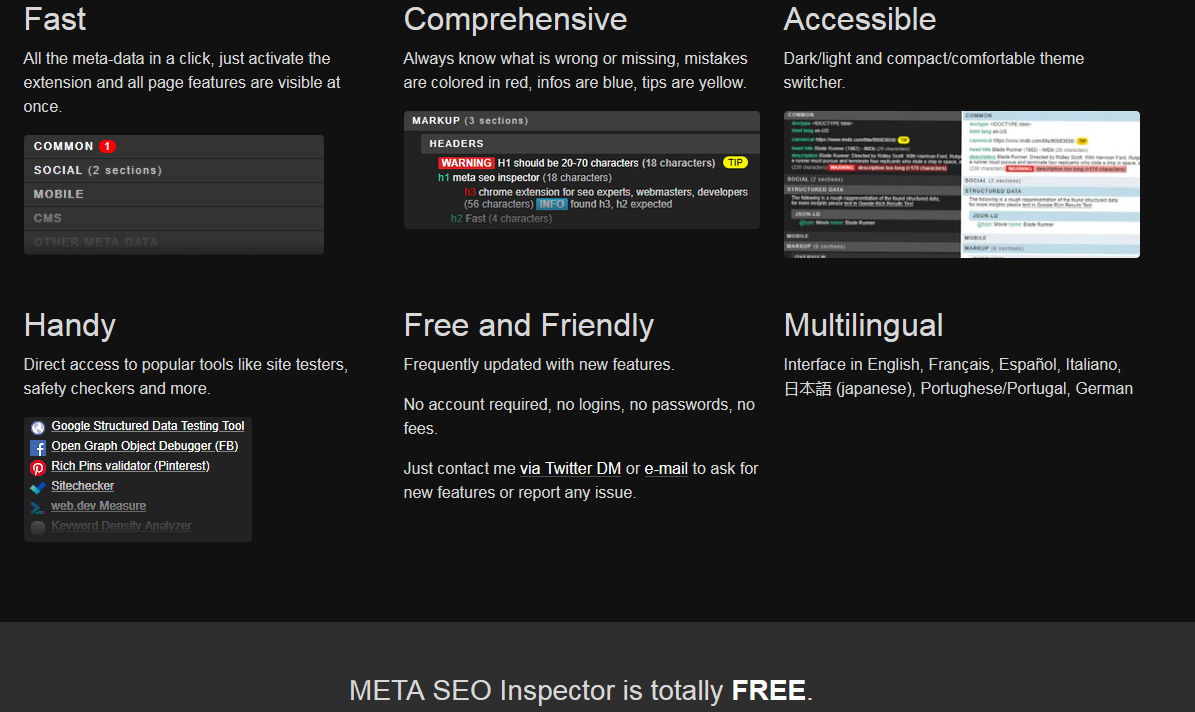The height and width of the screenshot is (712, 1195).
Task: Collapse the HEADERS subsection
Action: pyautogui.click(x=590, y=143)
